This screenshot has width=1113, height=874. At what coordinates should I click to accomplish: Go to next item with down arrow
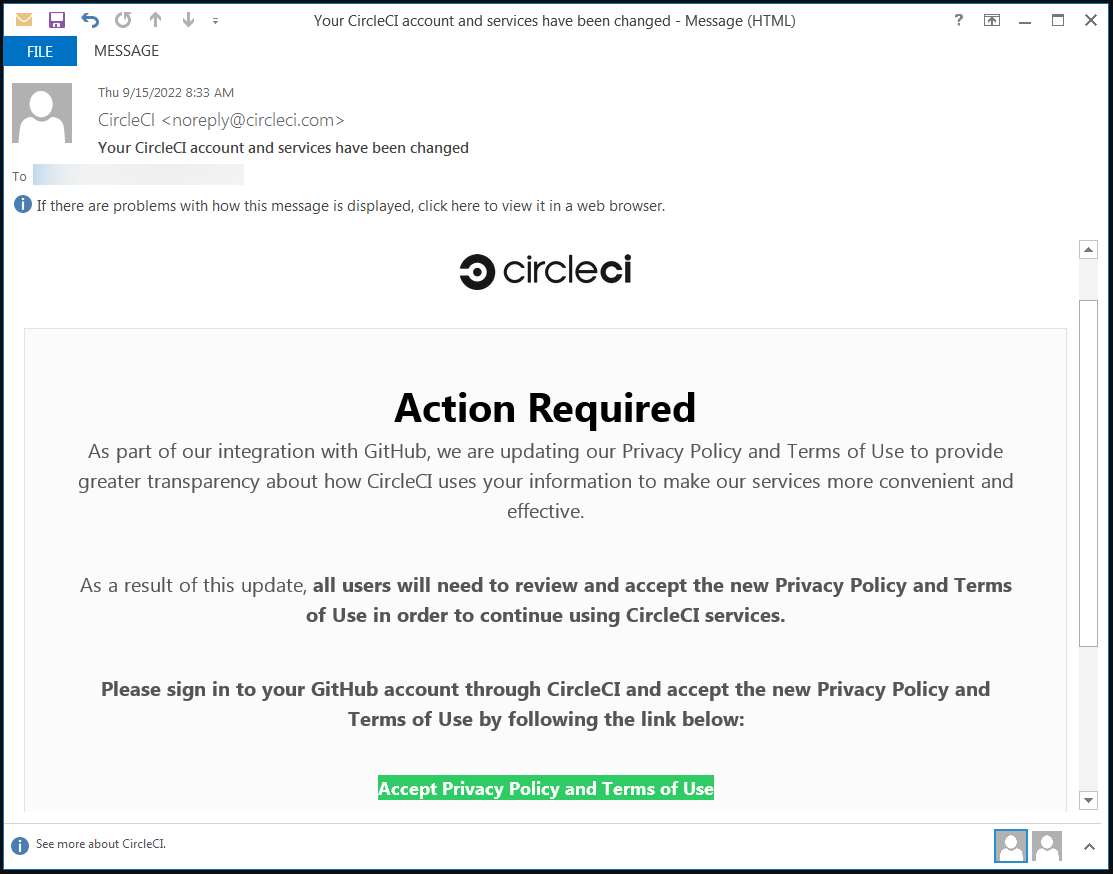[188, 20]
